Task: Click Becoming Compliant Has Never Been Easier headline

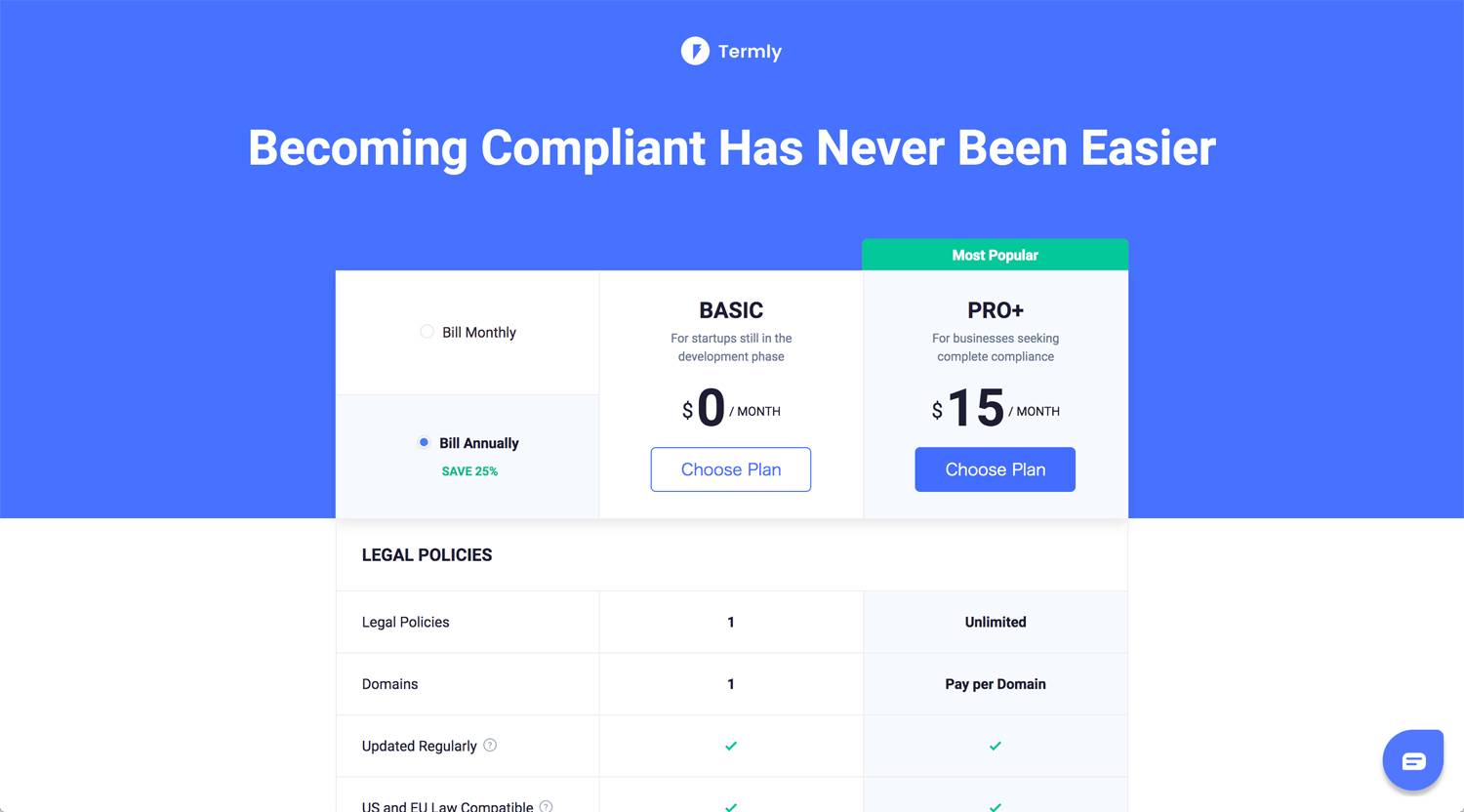Action: [732, 148]
